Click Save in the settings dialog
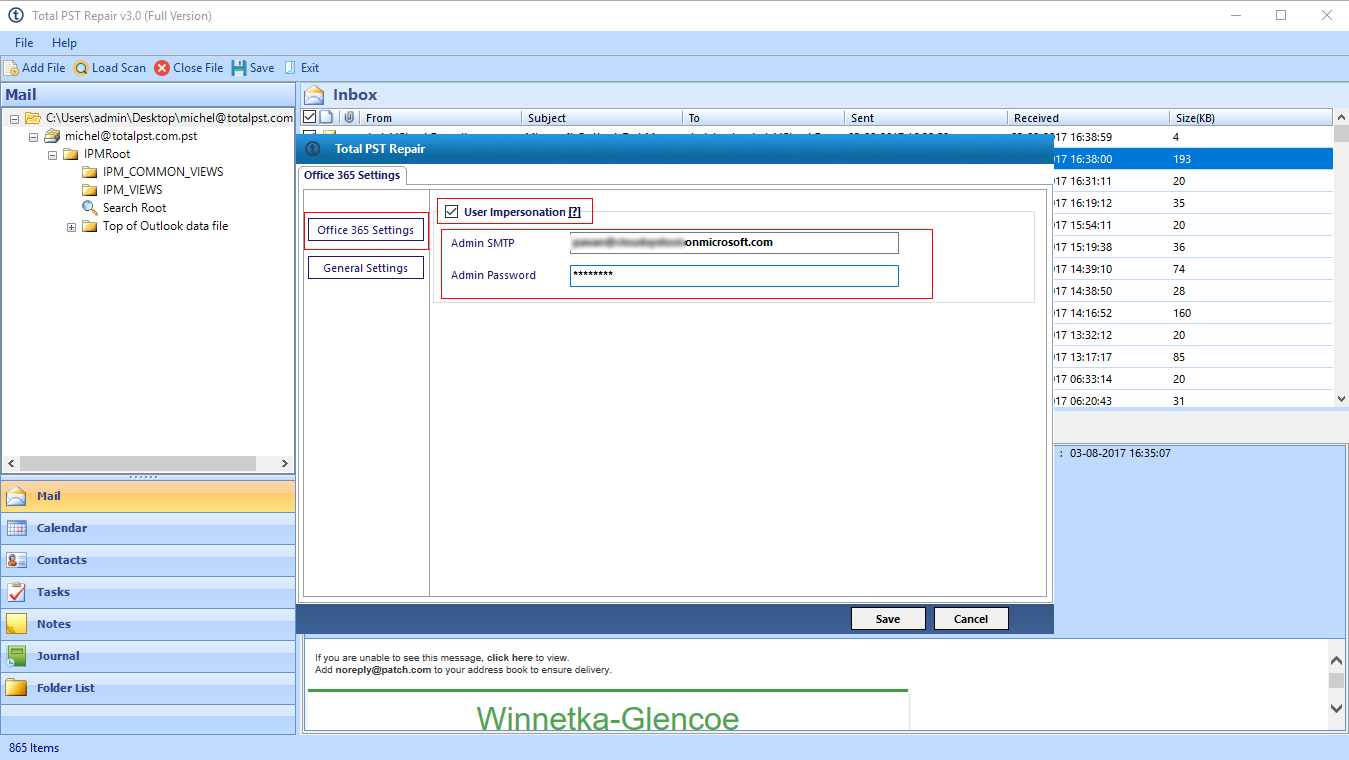 pos(888,619)
